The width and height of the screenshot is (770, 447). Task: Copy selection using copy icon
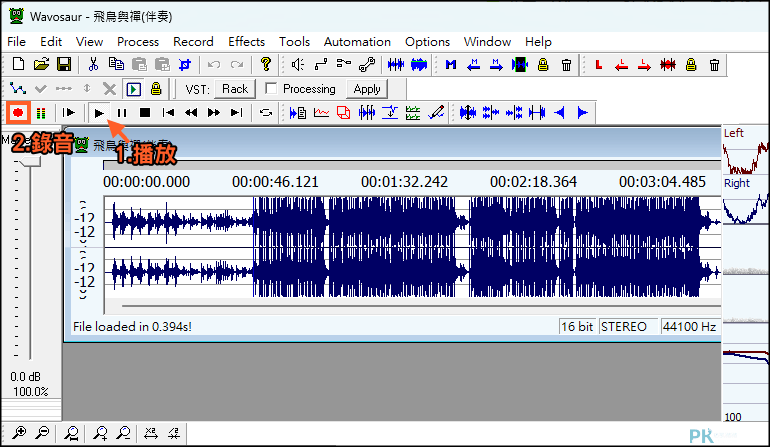(x=116, y=64)
